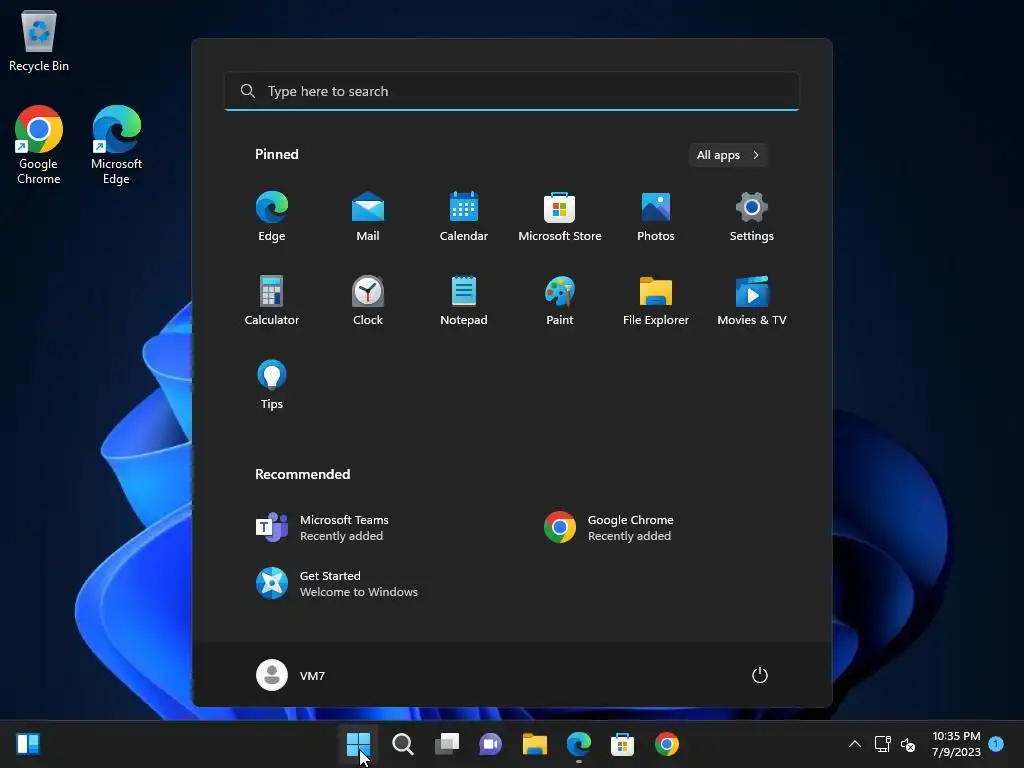Select Microsoft Edge desktop shortcut

click(x=116, y=145)
